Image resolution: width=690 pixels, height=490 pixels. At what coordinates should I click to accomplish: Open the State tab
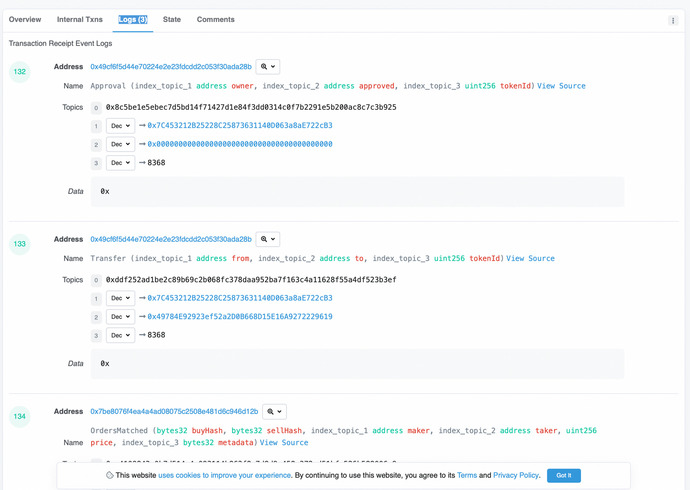pyautogui.click(x=172, y=19)
